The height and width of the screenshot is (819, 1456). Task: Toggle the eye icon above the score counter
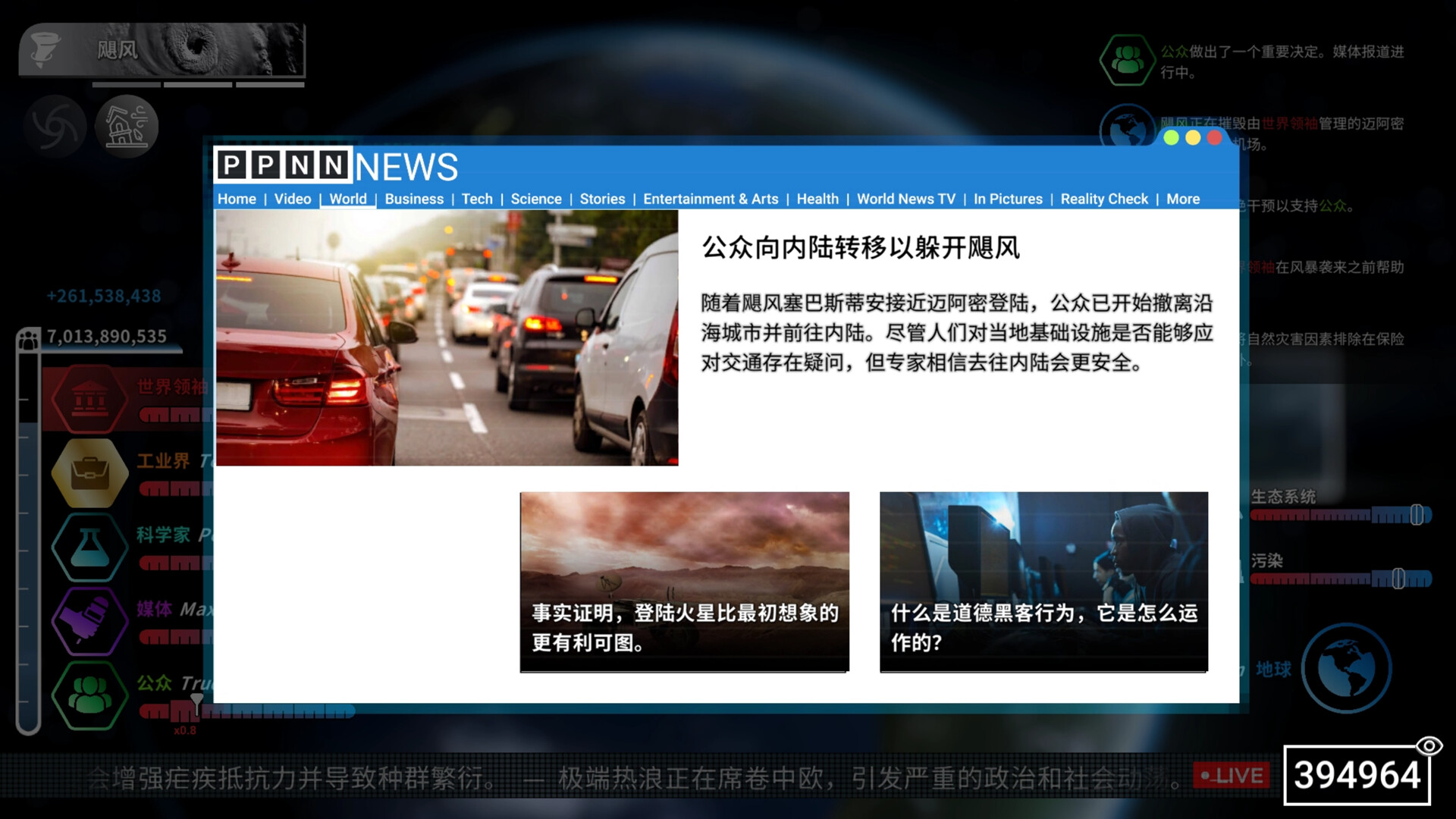point(1429,745)
